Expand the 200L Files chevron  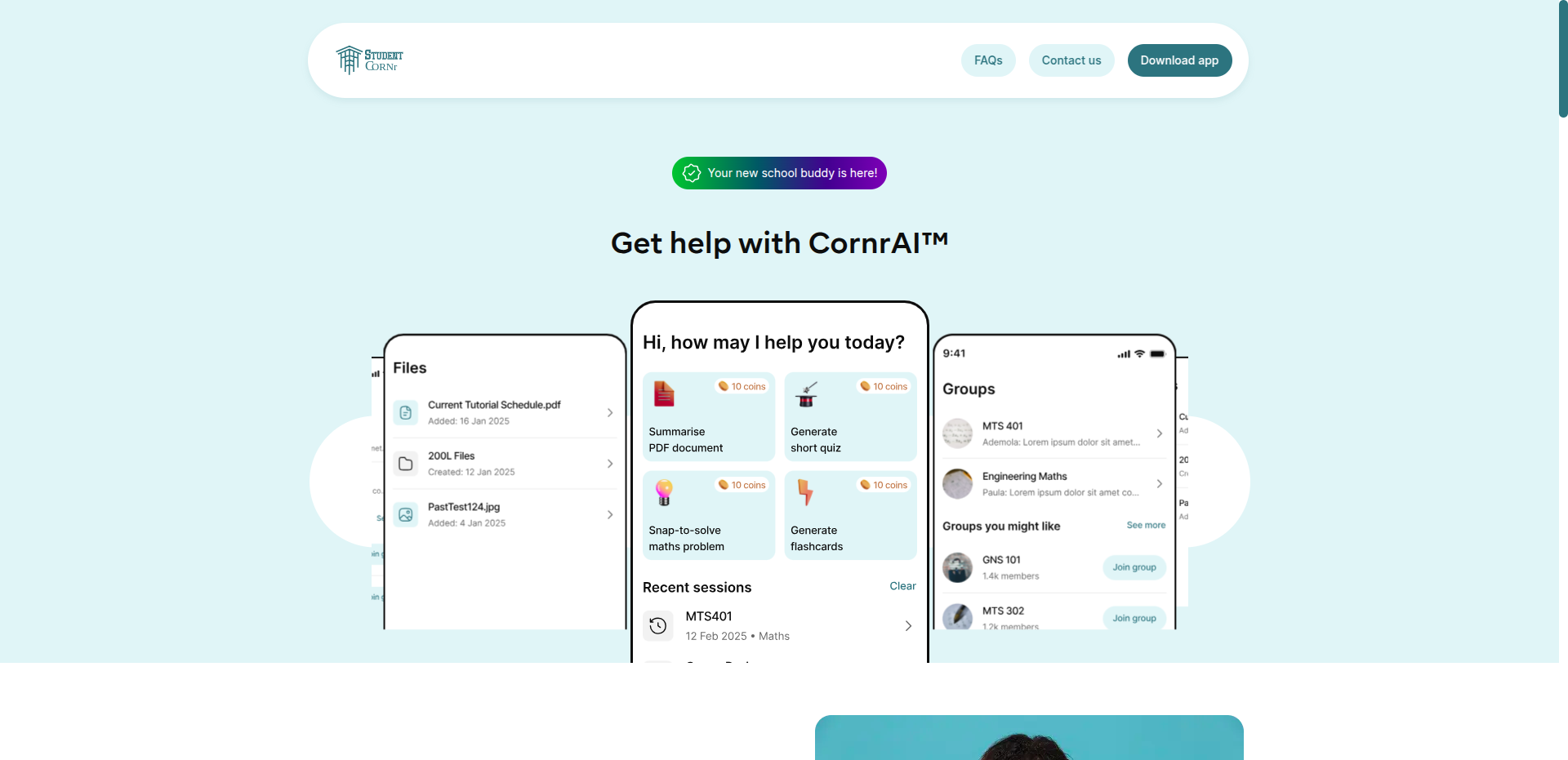point(610,464)
